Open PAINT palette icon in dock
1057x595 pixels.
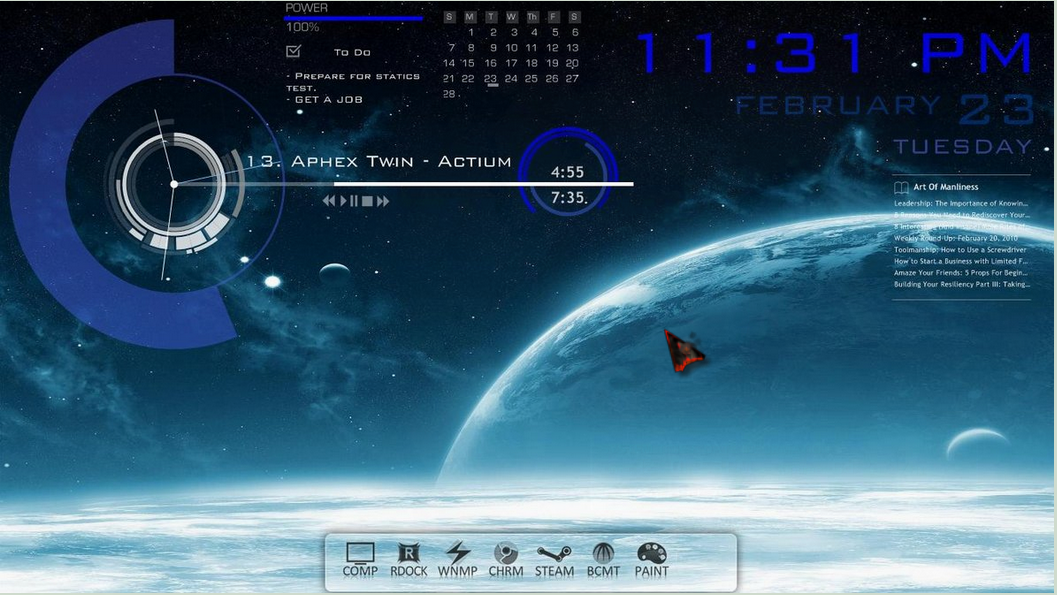(x=652, y=559)
